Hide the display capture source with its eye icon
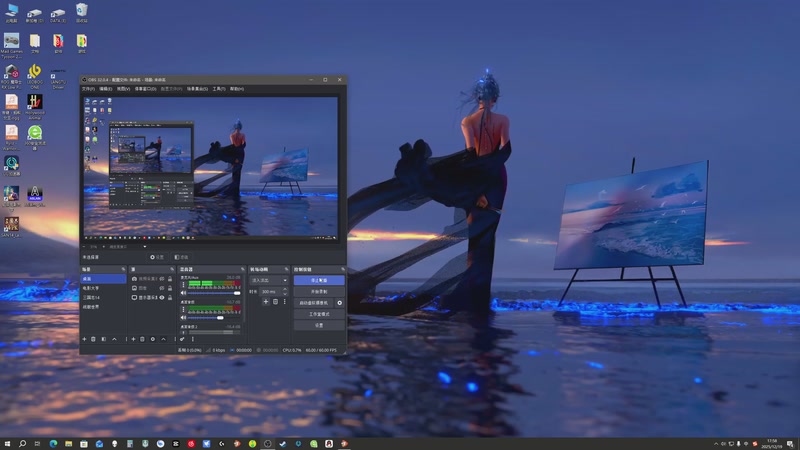 pyautogui.click(x=162, y=297)
